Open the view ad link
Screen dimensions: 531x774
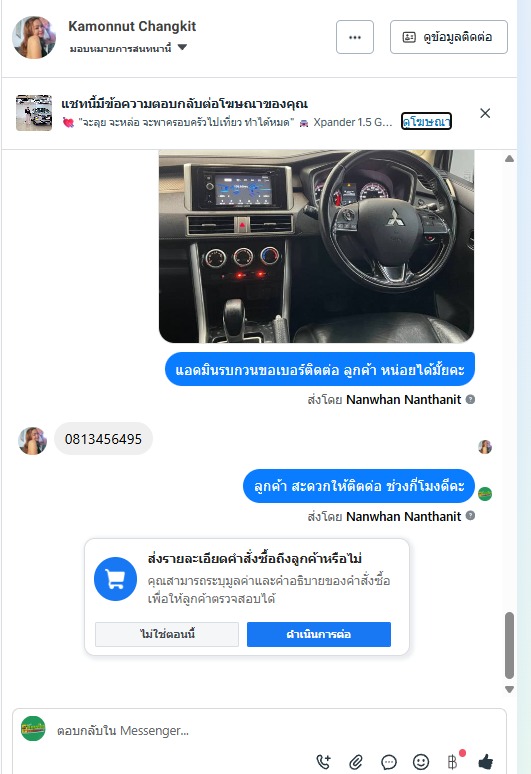(426, 121)
